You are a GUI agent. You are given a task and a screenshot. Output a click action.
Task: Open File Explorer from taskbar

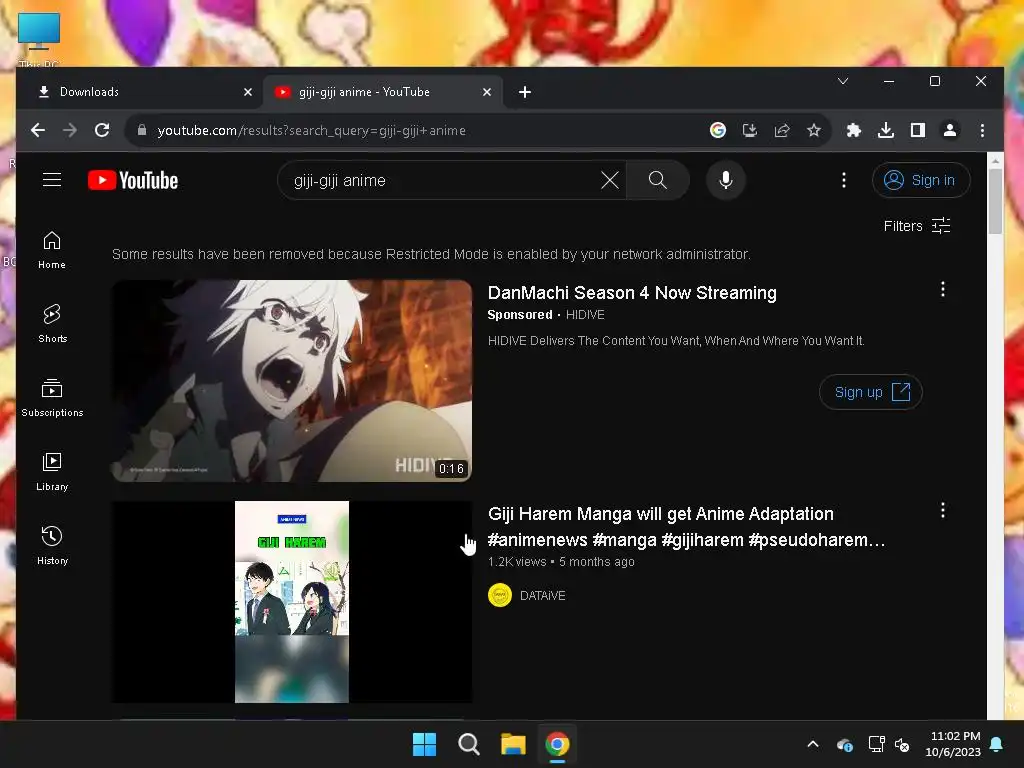513,744
